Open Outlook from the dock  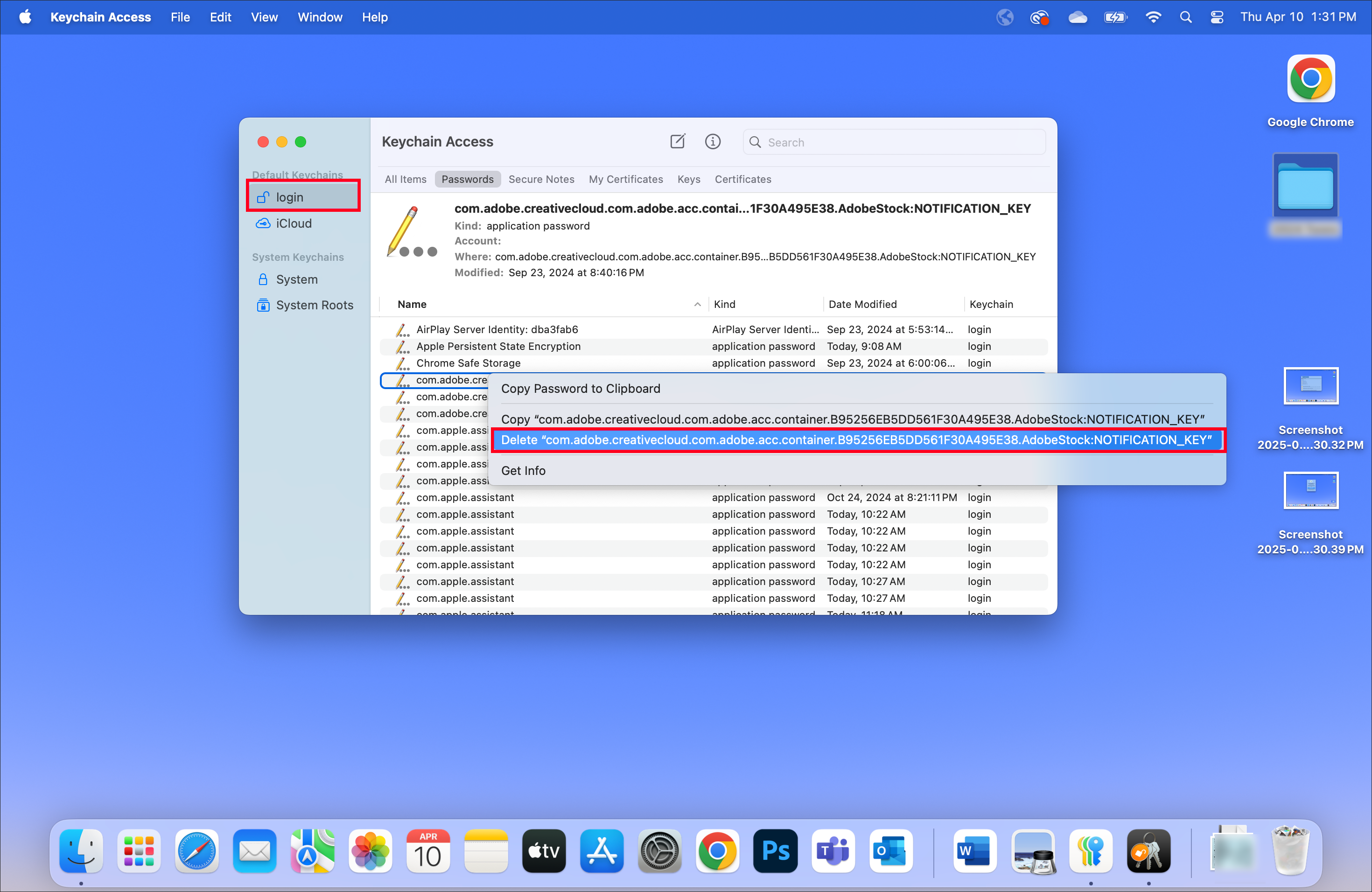click(891, 850)
